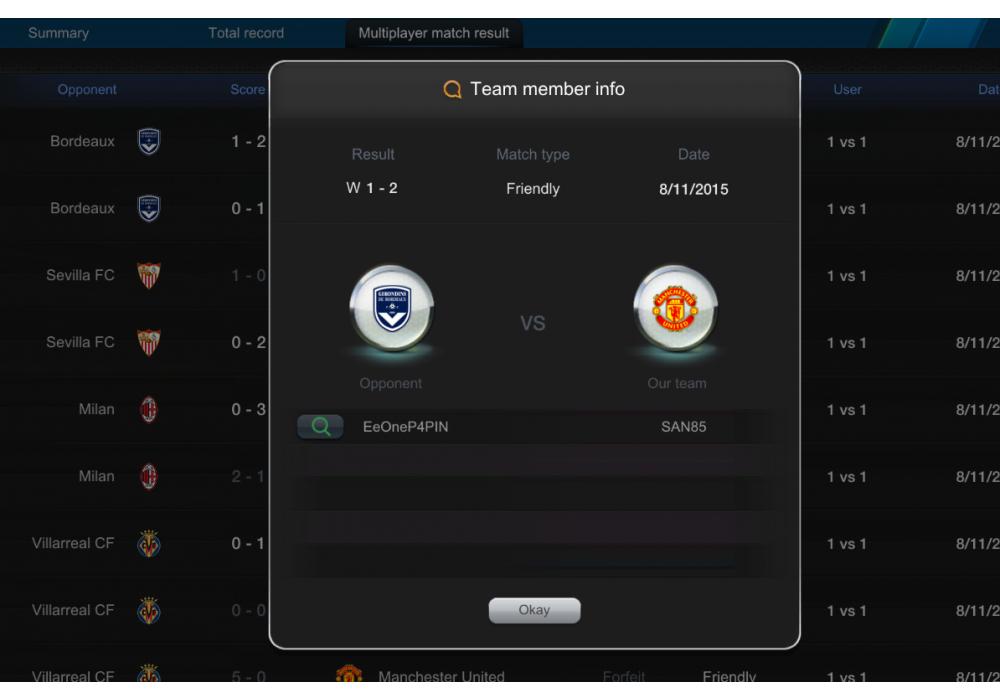The image size is (1000, 700).
Task: Click the Manchester United crest in bottom row
Action: tap(349, 673)
